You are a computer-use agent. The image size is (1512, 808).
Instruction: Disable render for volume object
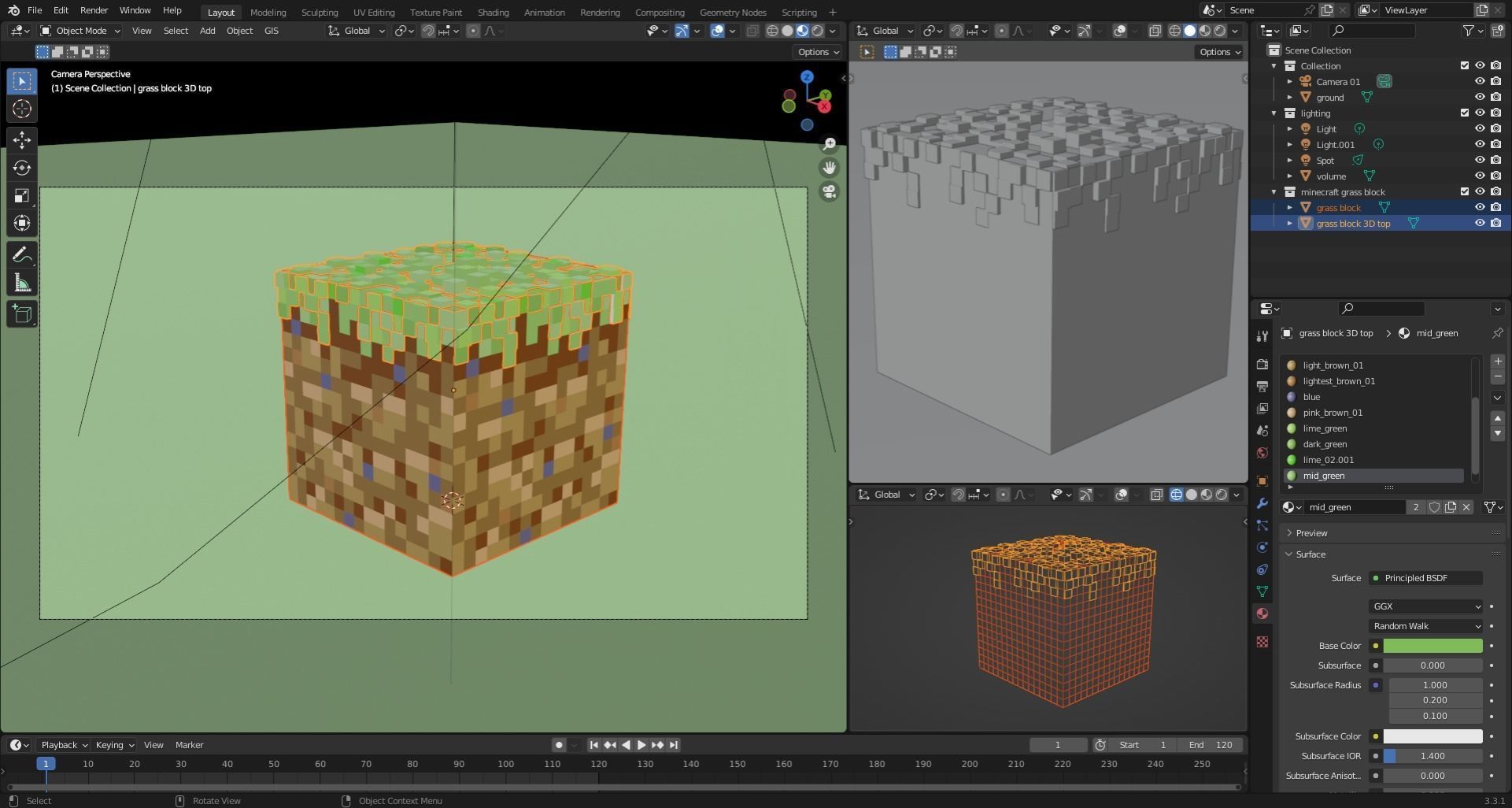coord(1496,176)
